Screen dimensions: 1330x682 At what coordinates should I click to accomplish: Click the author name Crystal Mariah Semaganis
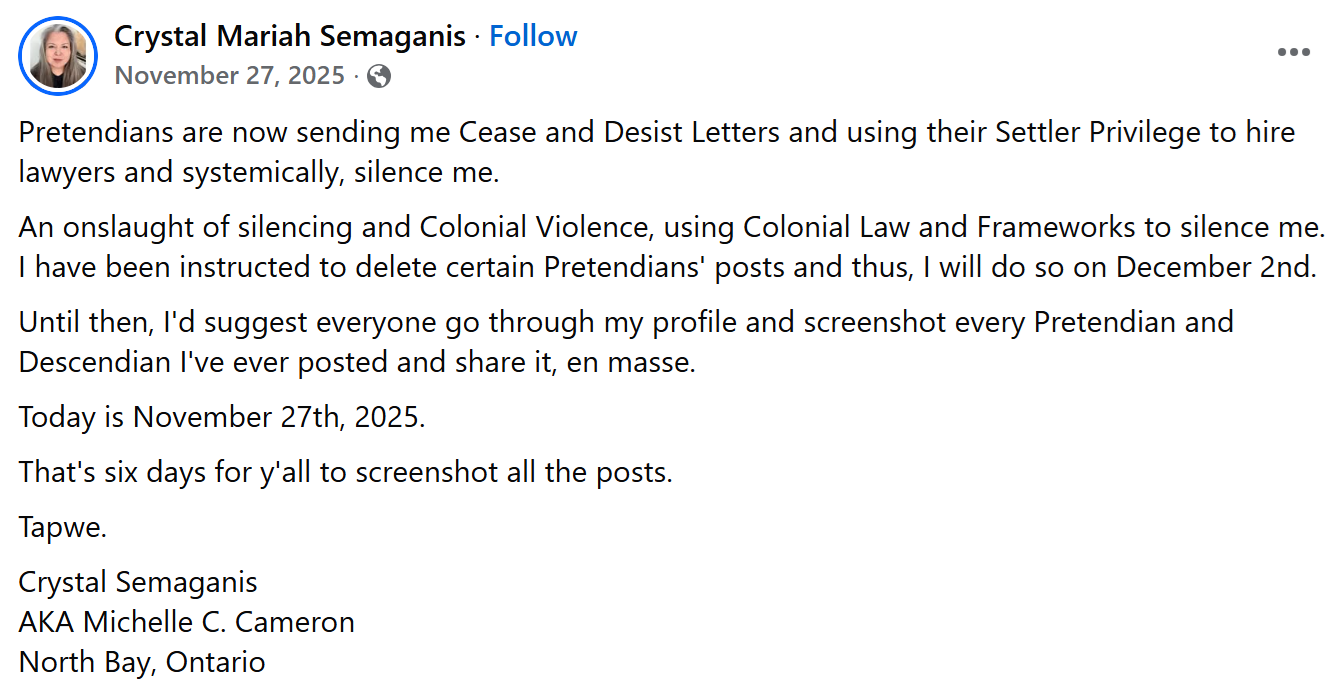pos(289,35)
